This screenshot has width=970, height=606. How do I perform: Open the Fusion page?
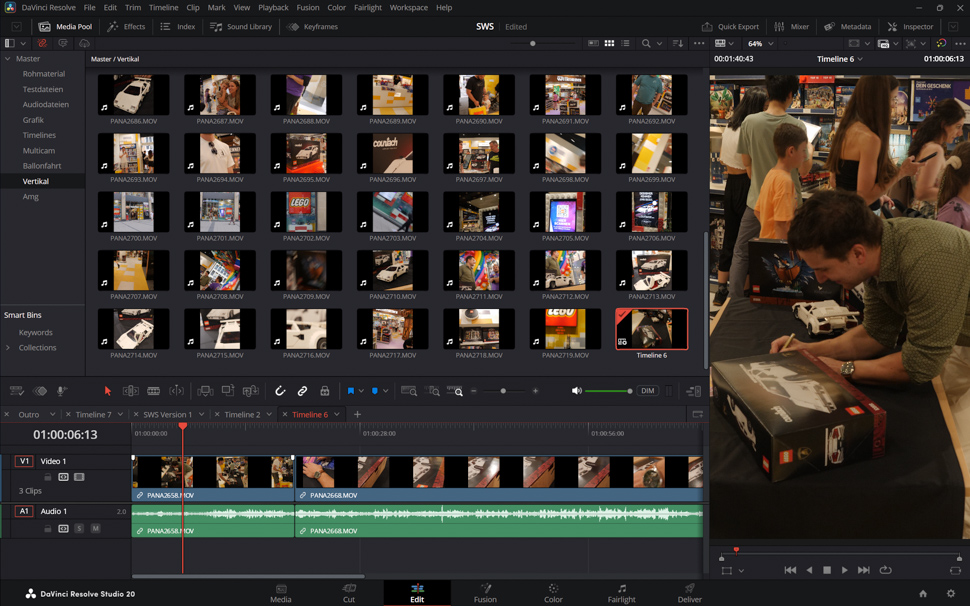[x=485, y=593]
